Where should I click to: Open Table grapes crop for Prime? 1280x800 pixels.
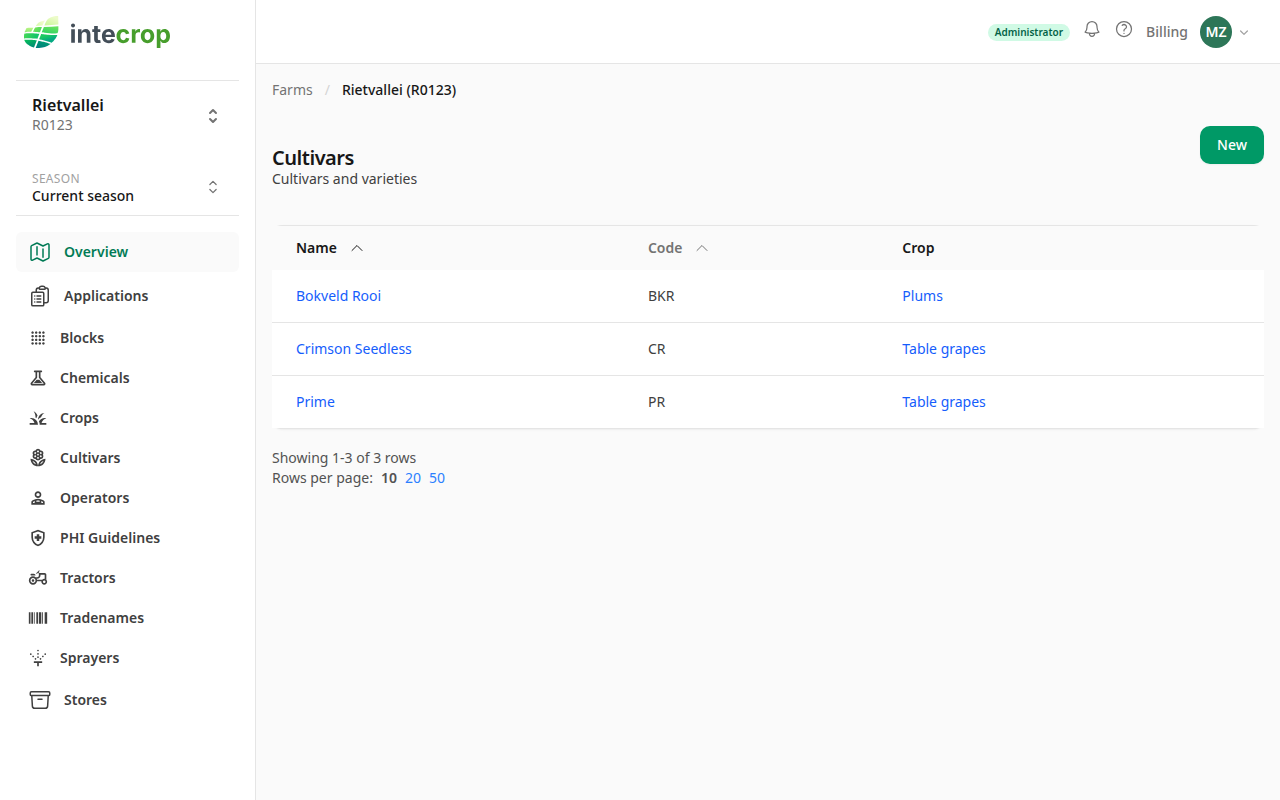click(x=944, y=402)
